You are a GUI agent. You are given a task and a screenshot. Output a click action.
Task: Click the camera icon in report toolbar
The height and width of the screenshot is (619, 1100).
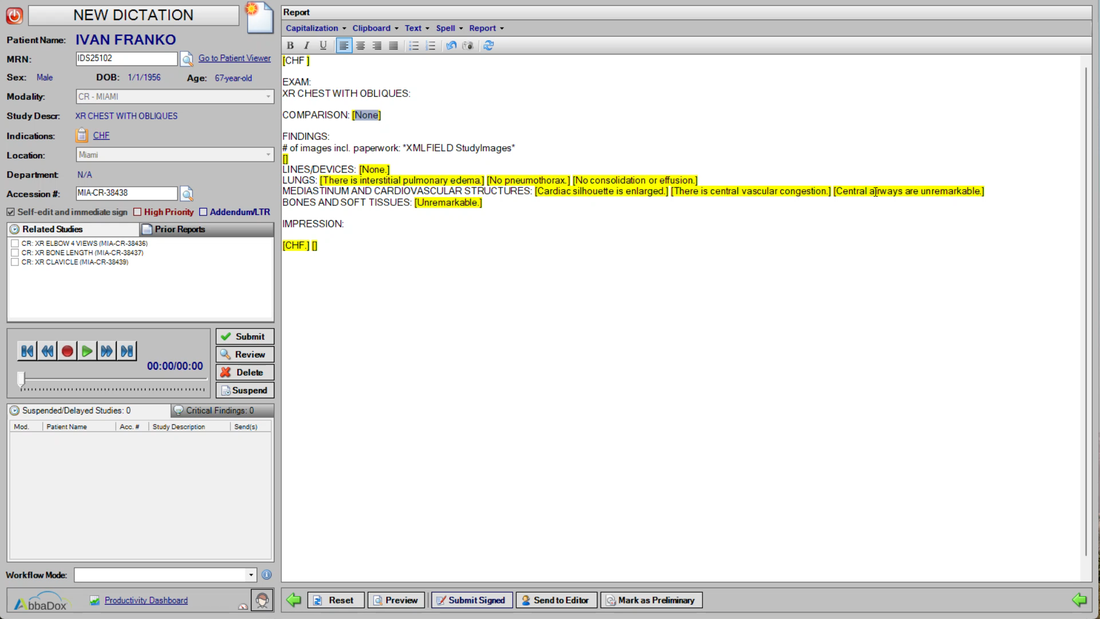coord(468,46)
